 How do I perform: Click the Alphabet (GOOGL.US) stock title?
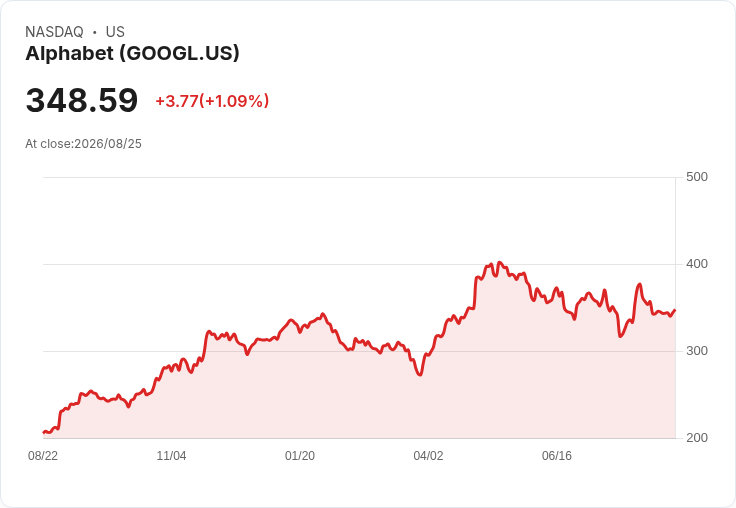pyautogui.click(x=132, y=54)
